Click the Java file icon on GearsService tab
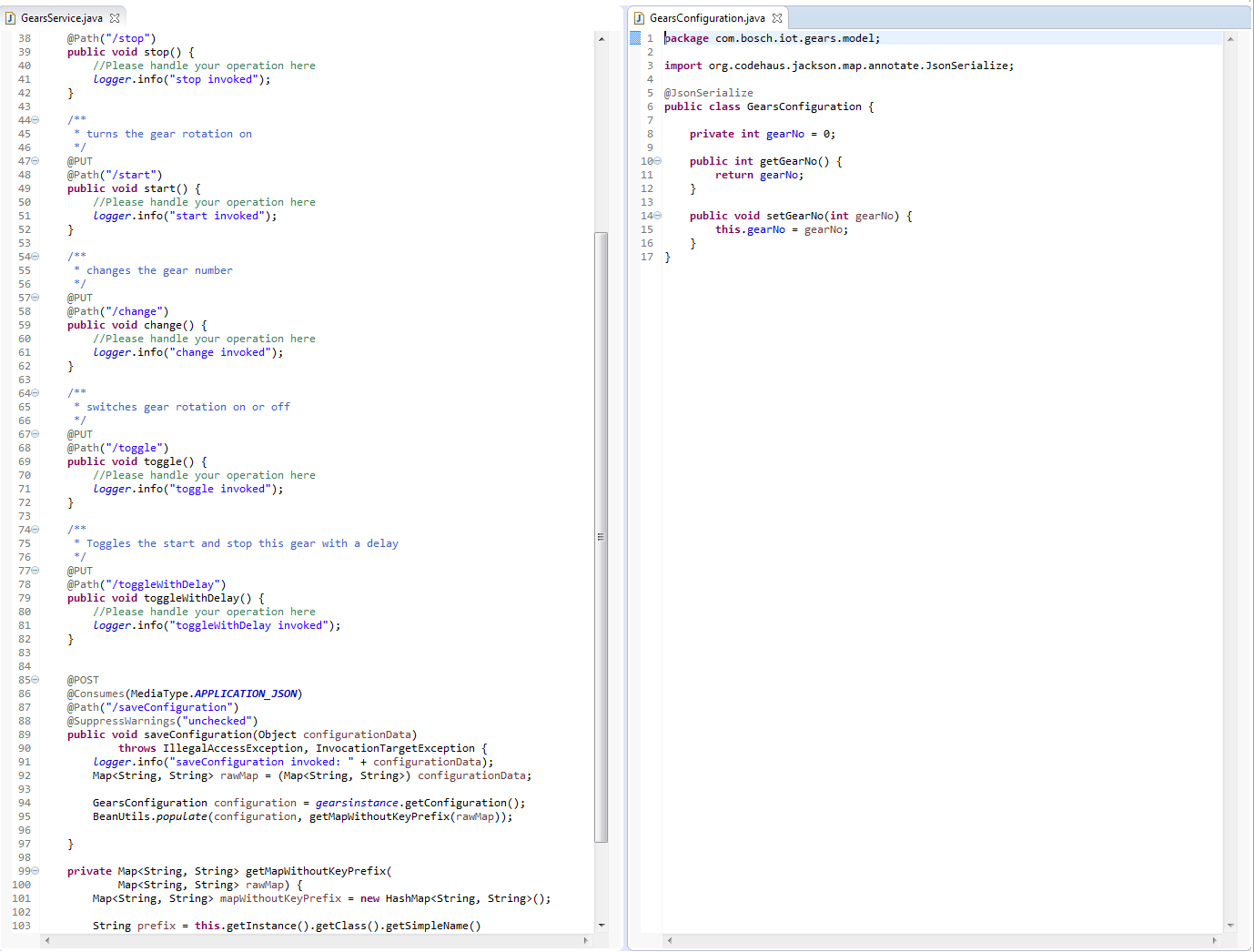Image resolution: width=1254 pixels, height=952 pixels. click(11, 17)
